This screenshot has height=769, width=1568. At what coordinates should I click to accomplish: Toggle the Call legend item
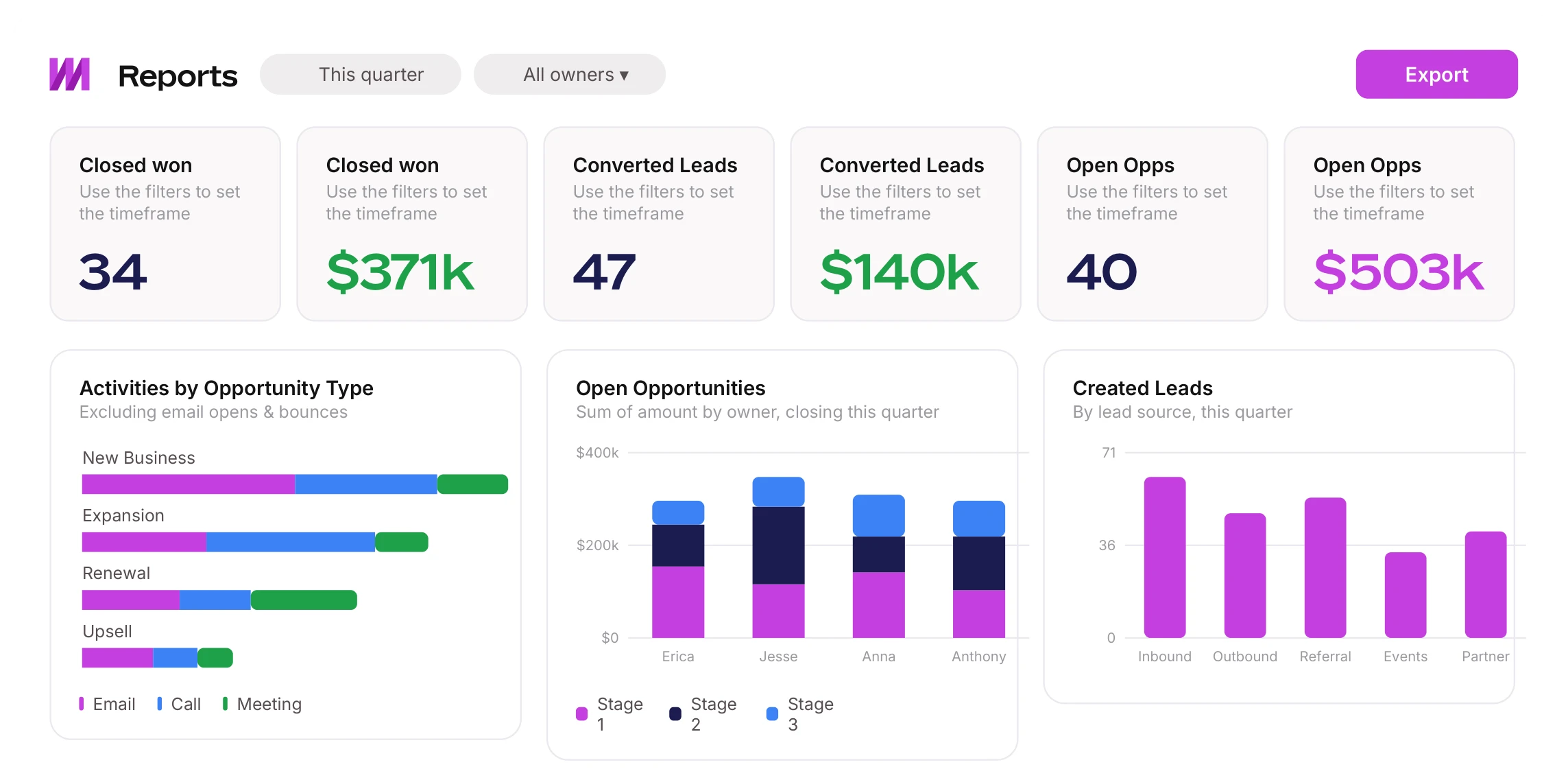tap(179, 704)
